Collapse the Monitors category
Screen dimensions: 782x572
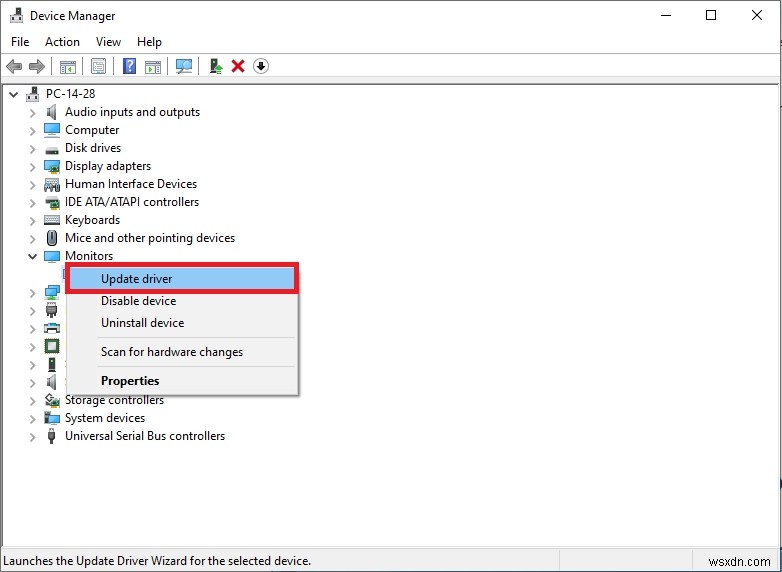(32, 256)
